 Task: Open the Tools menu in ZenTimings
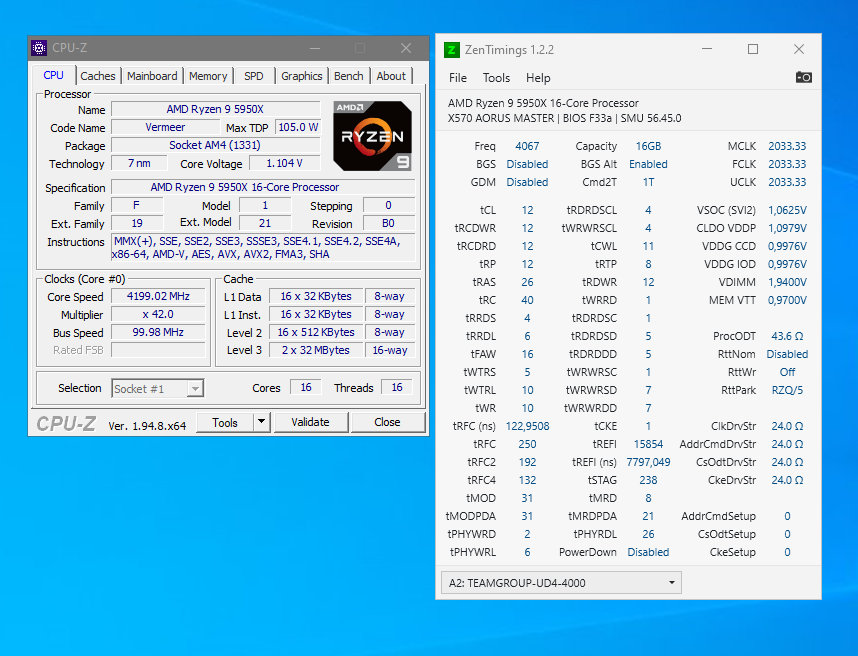click(x=496, y=78)
